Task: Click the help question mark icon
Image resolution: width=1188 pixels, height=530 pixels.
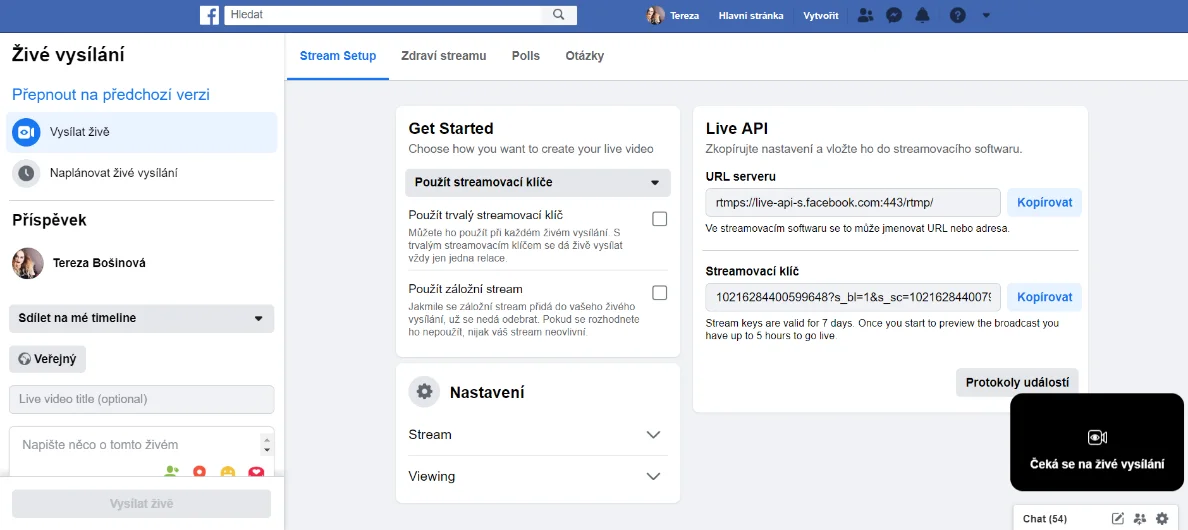Action: point(958,15)
